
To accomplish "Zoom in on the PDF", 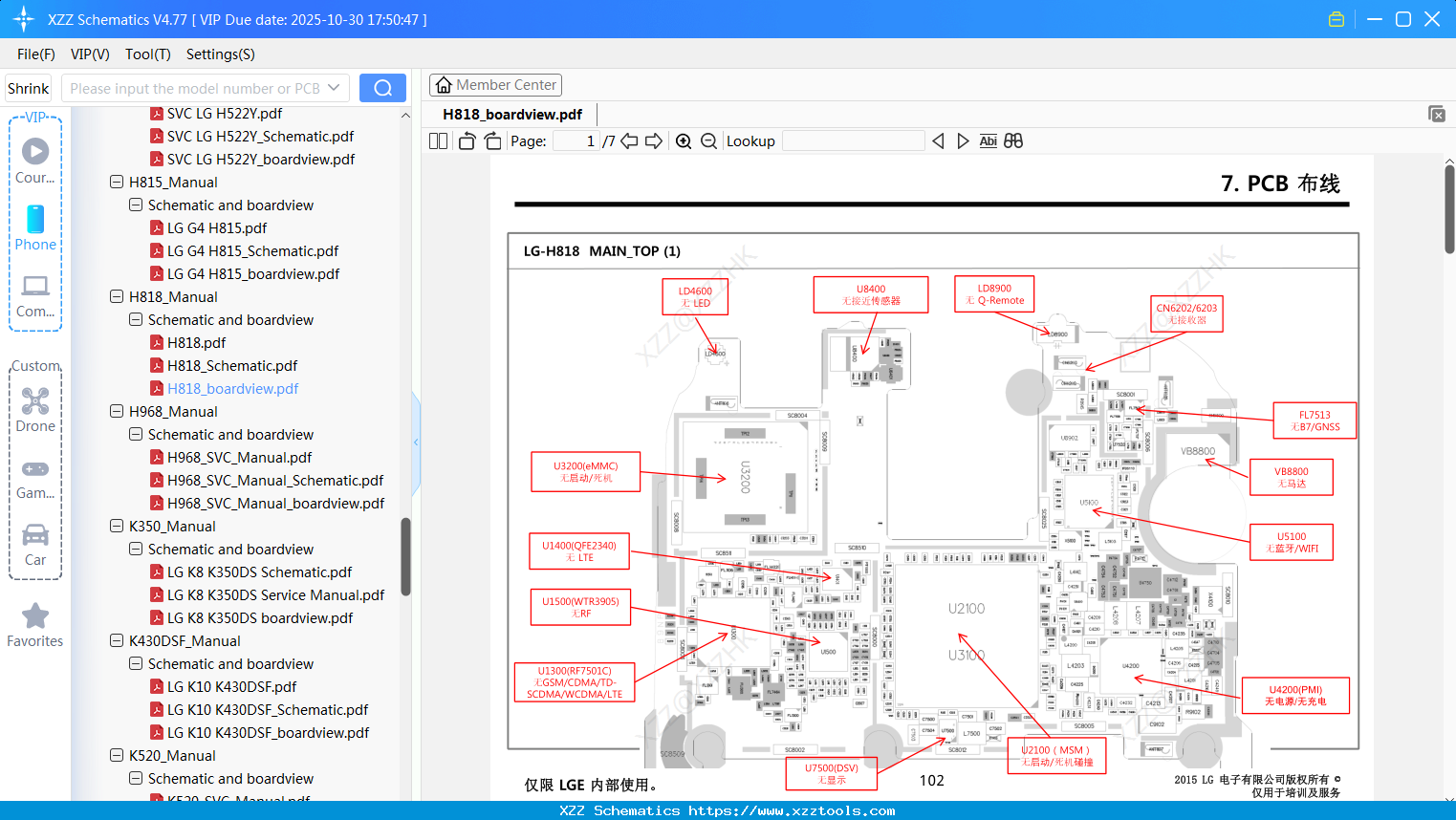I will pyautogui.click(x=684, y=141).
